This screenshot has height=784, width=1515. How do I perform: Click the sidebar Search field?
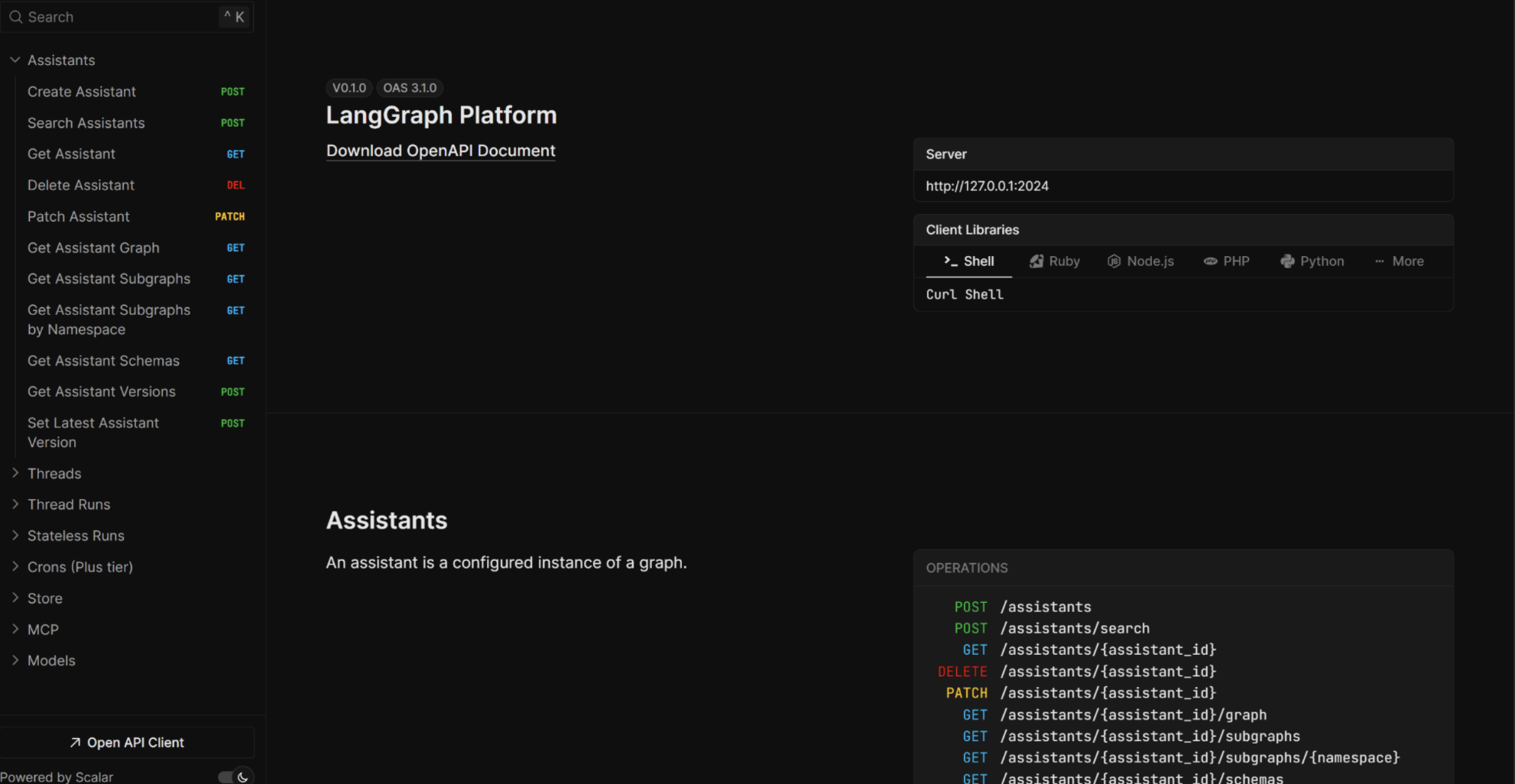[x=127, y=17]
